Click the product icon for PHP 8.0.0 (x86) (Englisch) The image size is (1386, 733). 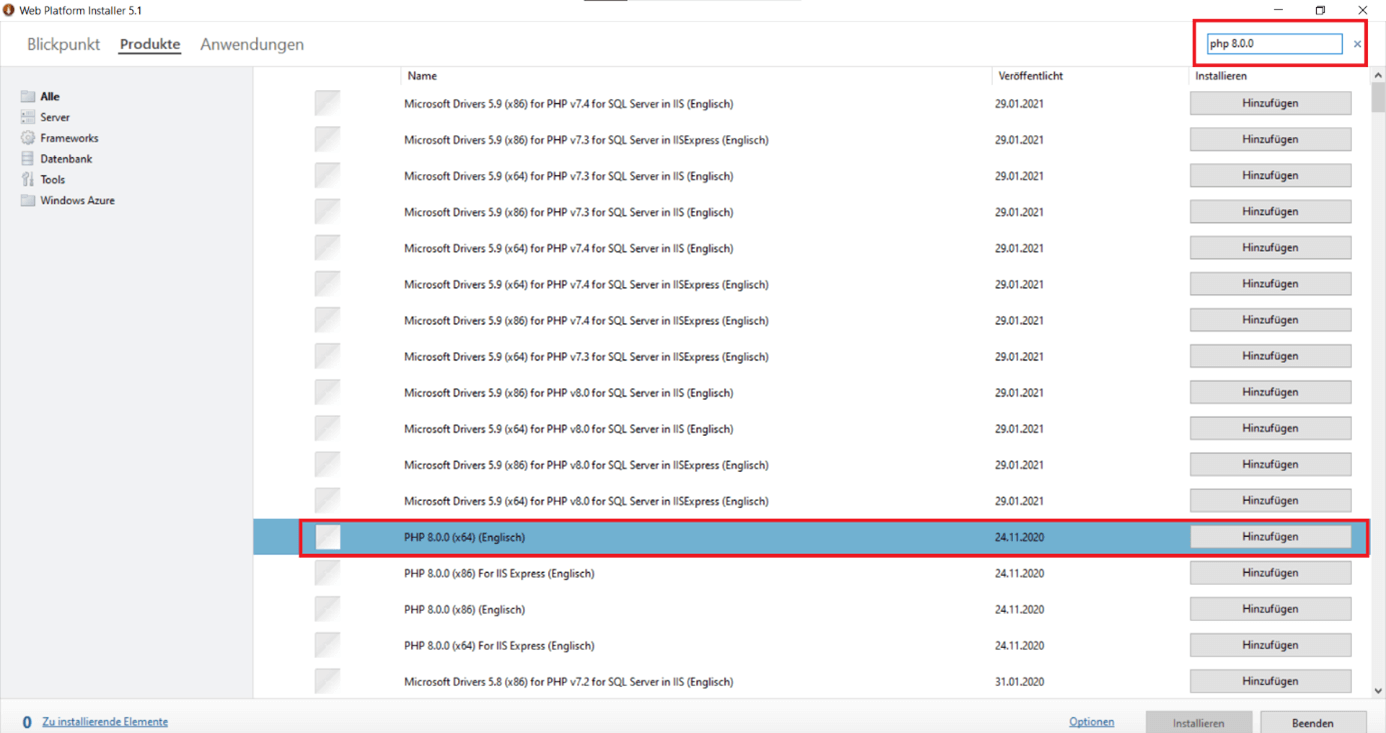(328, 609)
